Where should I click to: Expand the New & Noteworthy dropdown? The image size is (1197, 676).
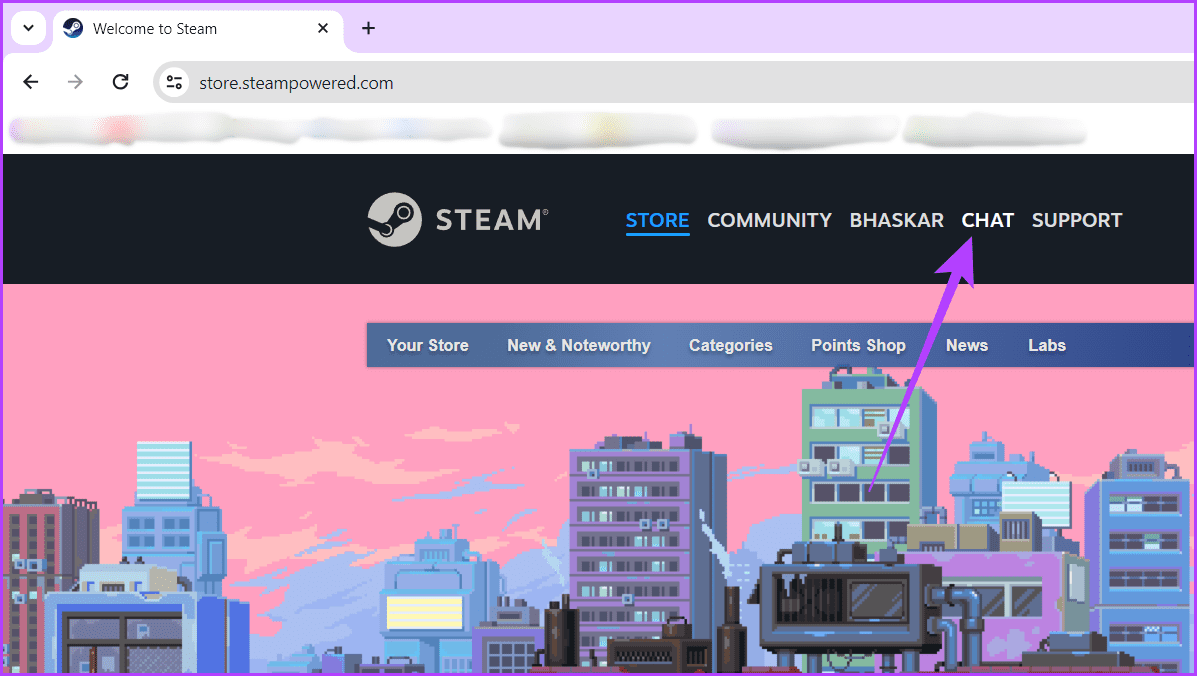[578, 345]
